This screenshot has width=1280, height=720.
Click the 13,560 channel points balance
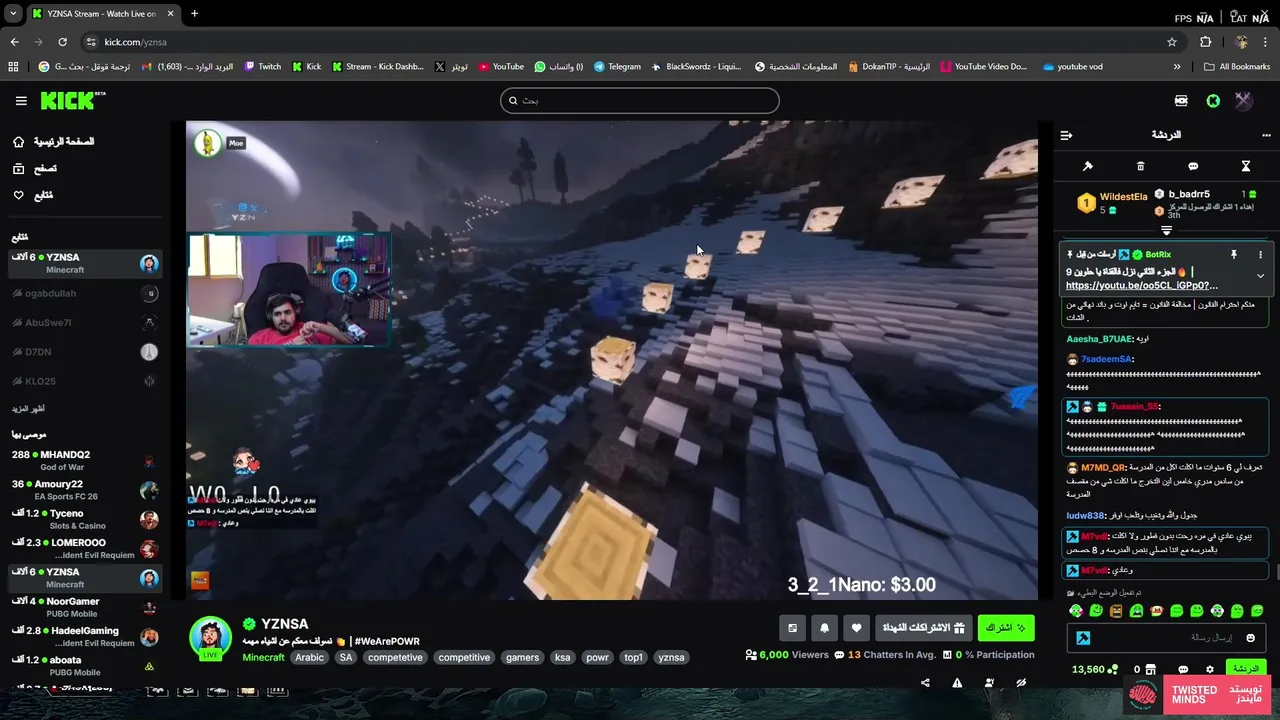pyautogui.click(x=1094, y=670)
